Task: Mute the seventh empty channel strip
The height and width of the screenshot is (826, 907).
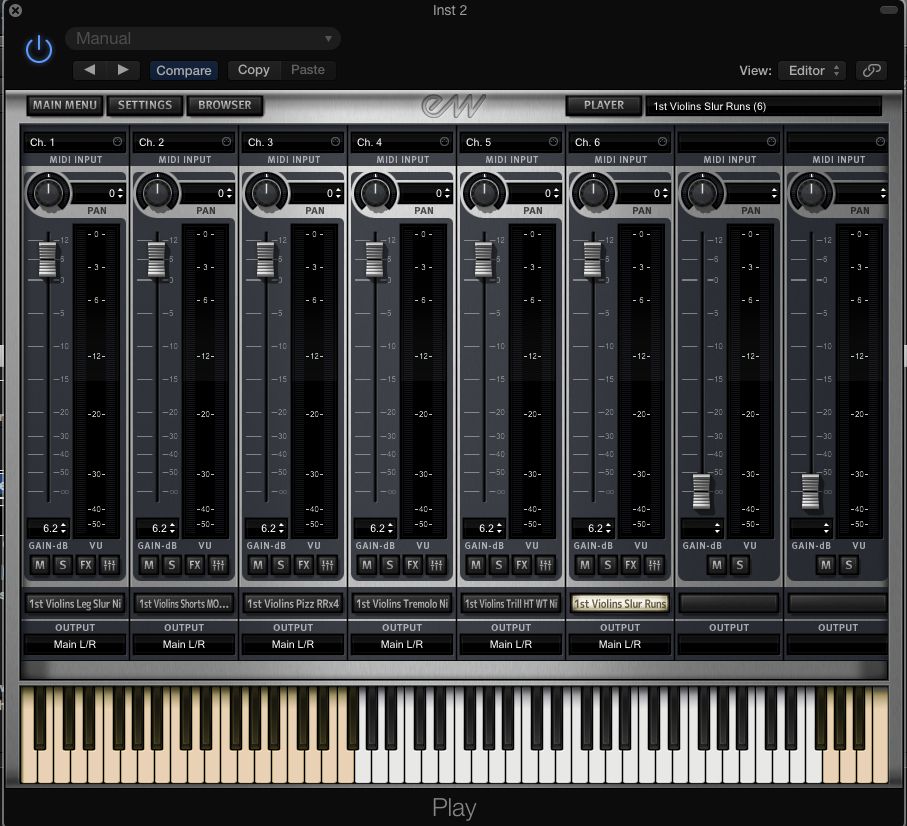Action: pyautogui.click(x=717, y=565)
